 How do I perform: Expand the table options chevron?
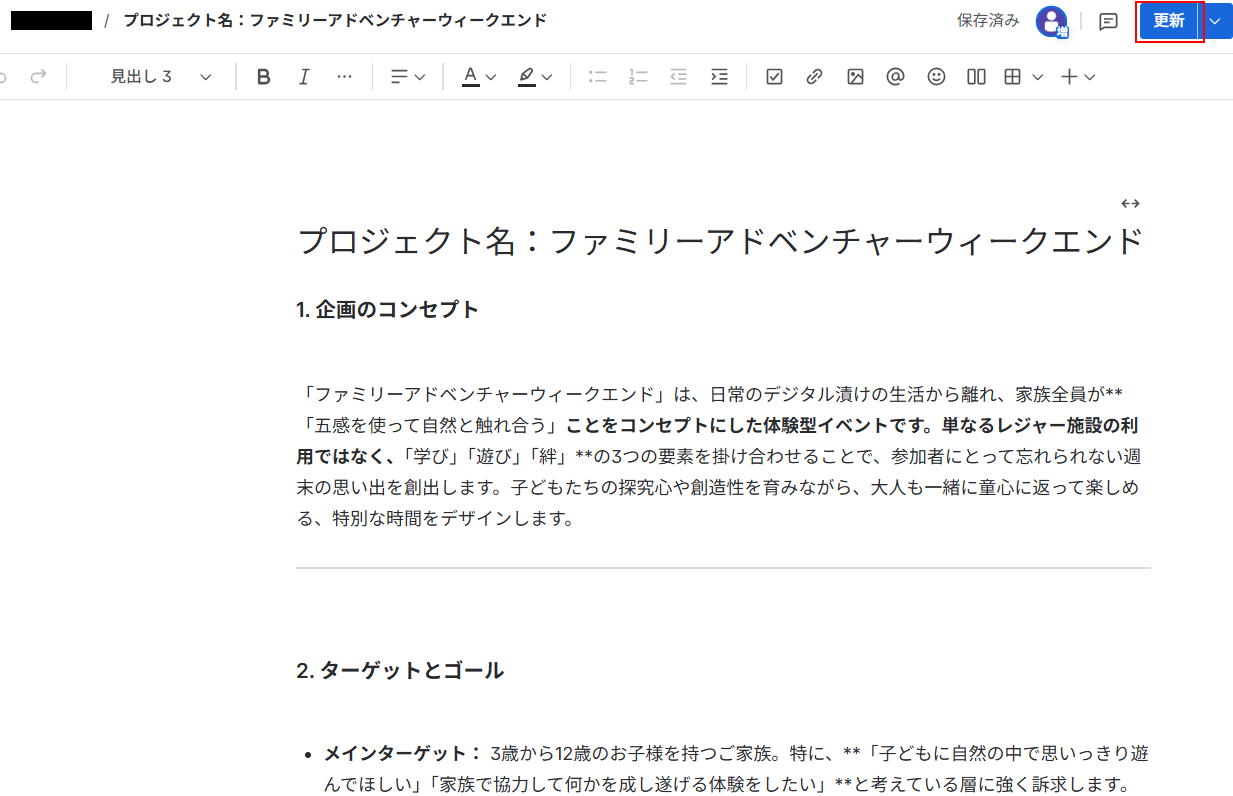[1038, 76]
